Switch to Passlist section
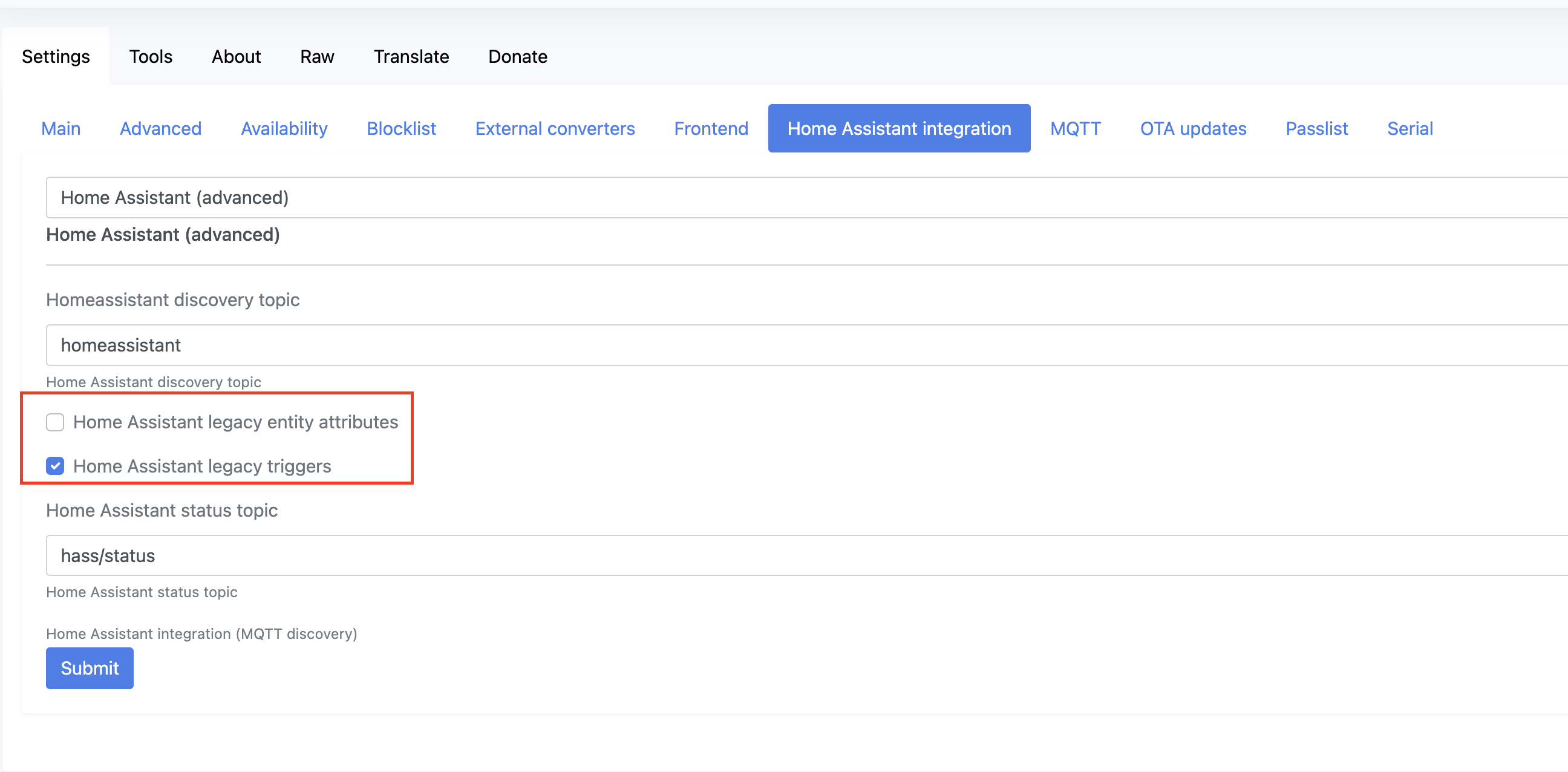1568x772 pixels. [x=1316, y=128]
